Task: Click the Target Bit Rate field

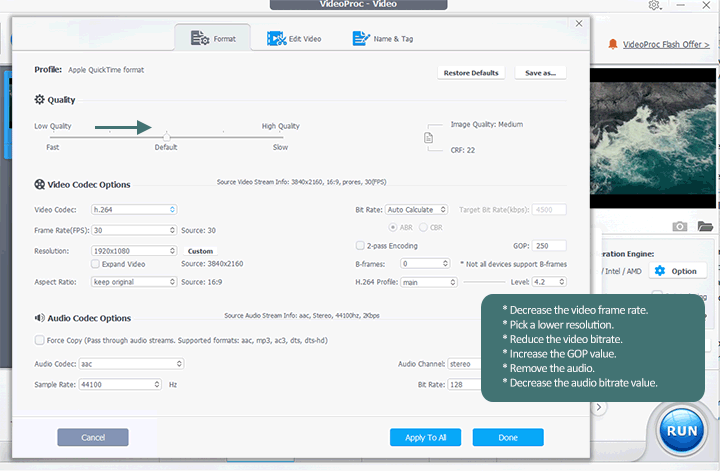Action: (x=549, y=209)
